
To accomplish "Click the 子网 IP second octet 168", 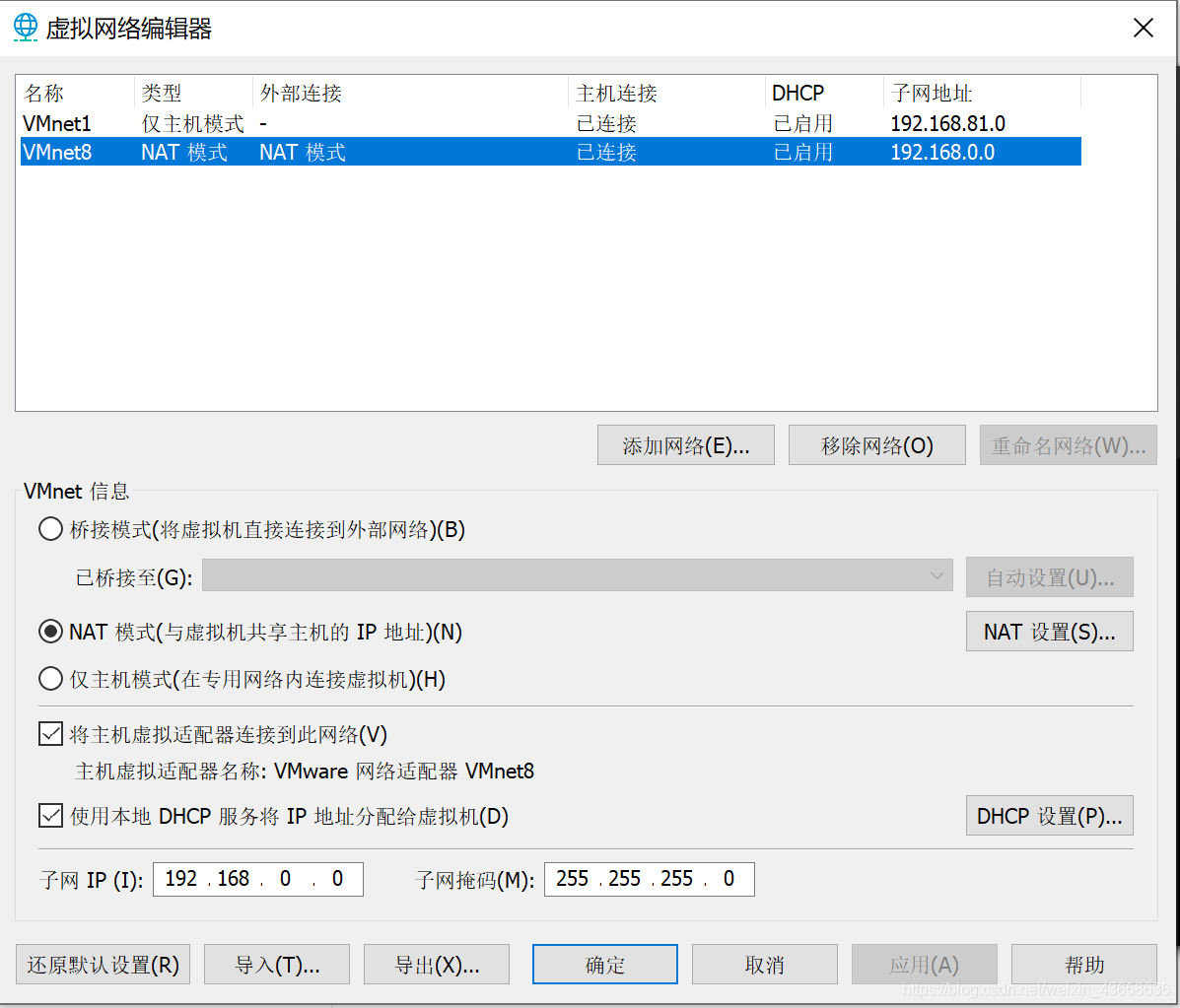I will [234, 878].
